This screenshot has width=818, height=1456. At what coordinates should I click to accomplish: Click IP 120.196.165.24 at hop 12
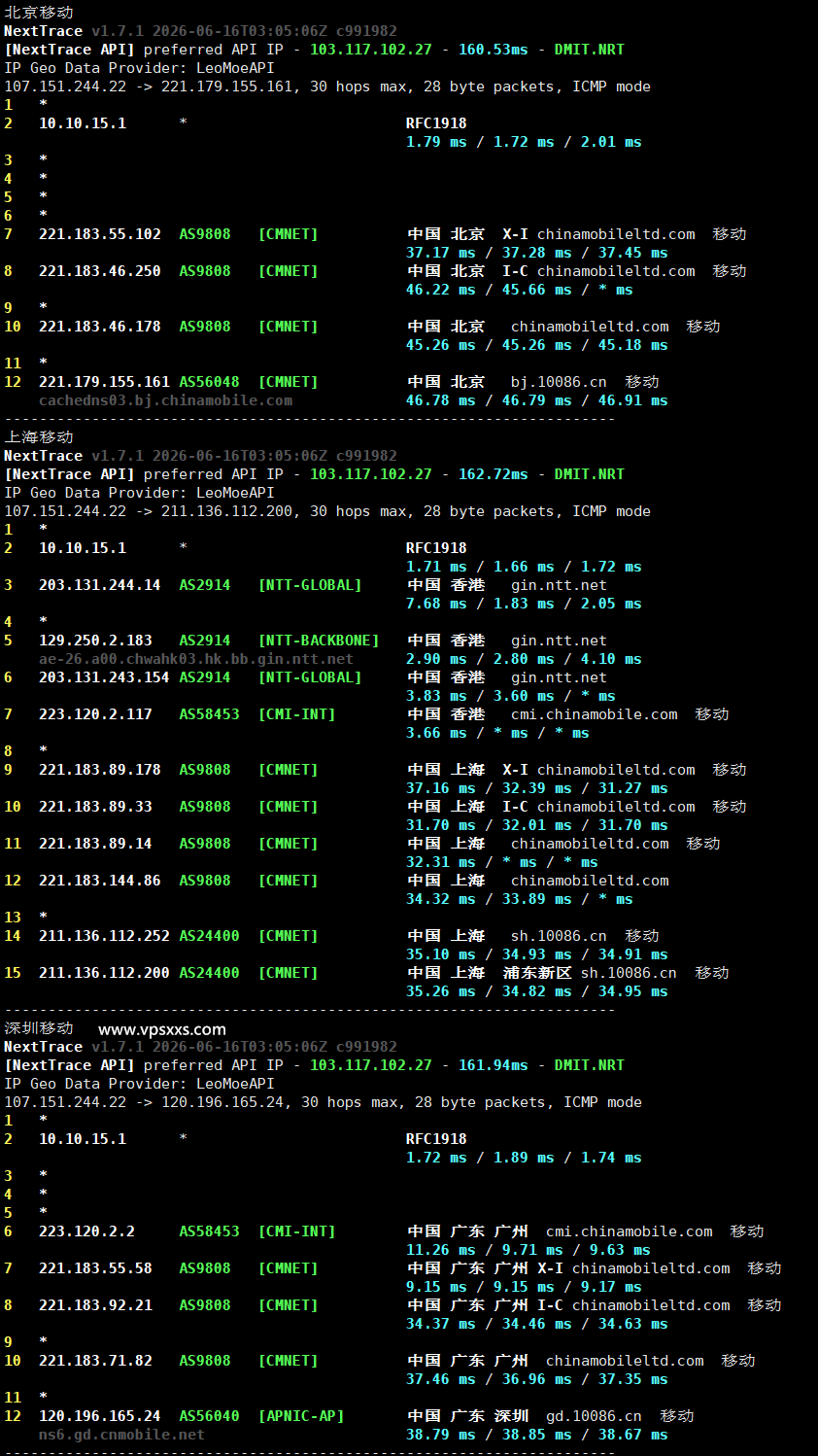pyautogui.click(x=100, y=1416)
